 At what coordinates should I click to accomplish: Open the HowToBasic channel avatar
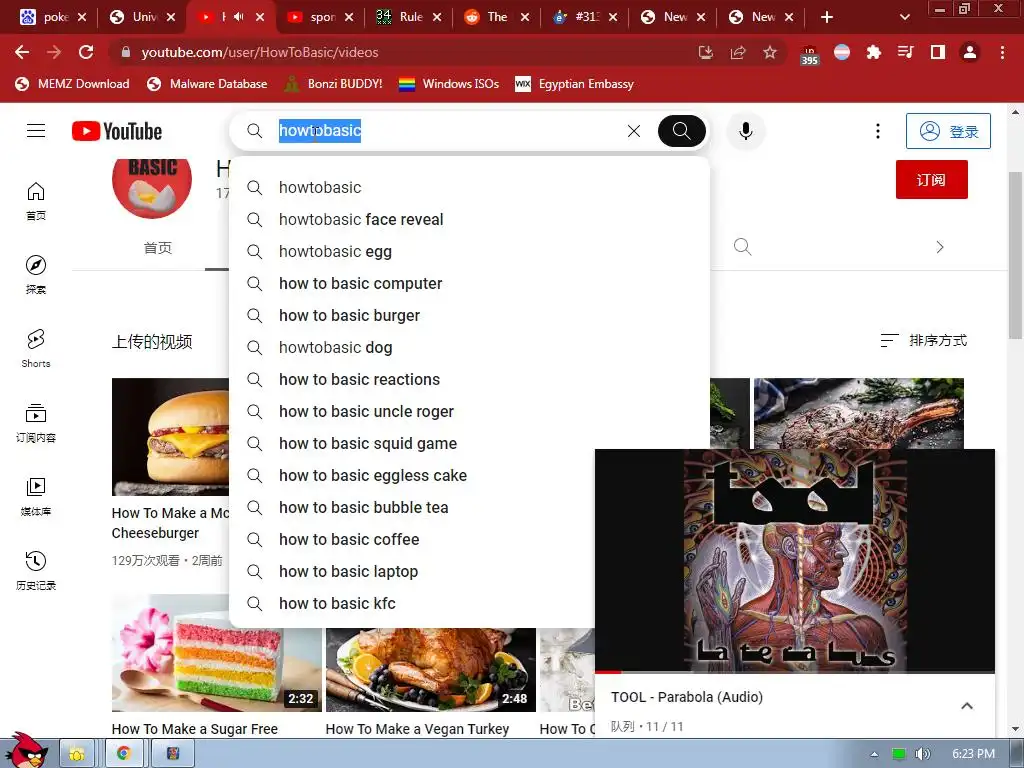[152, 189]
